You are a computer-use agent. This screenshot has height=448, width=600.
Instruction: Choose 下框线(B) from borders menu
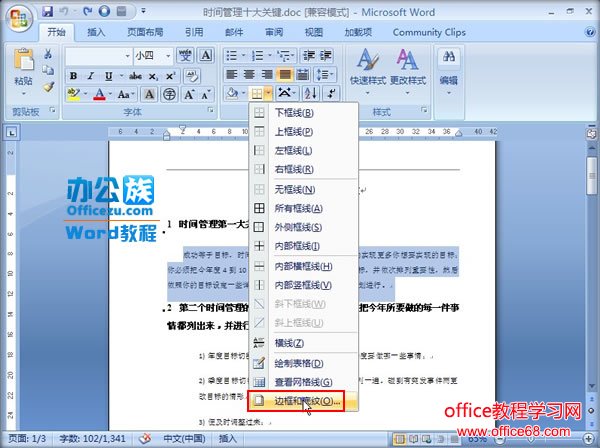click(x=303, y=113)
